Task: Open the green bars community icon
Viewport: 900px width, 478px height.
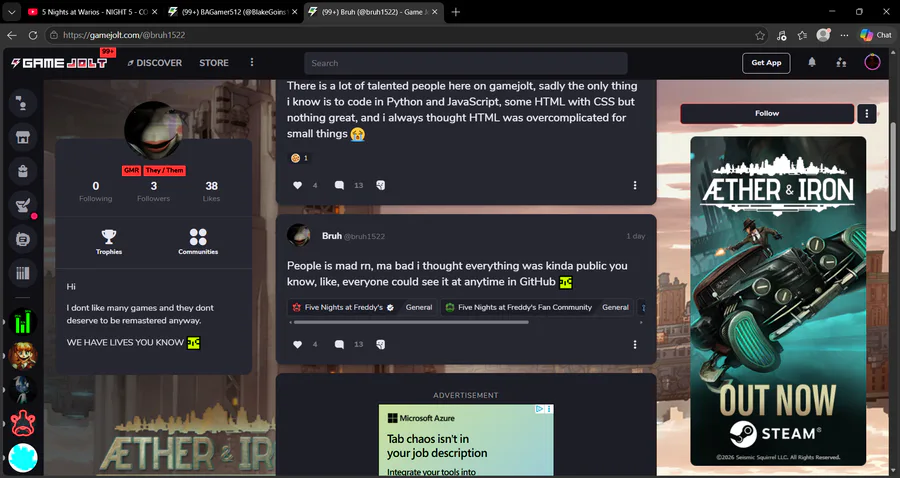Action: (x=22, y=322)
